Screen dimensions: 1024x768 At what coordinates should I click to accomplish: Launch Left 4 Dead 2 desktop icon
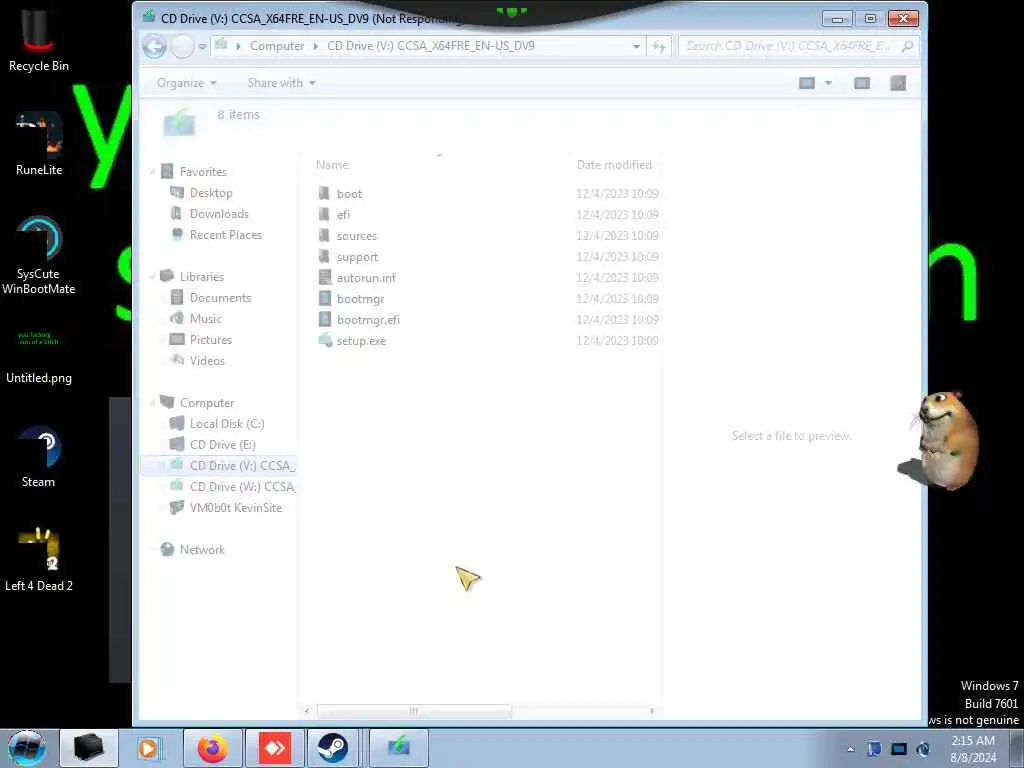pyautogui.click(x=39, y=560)
